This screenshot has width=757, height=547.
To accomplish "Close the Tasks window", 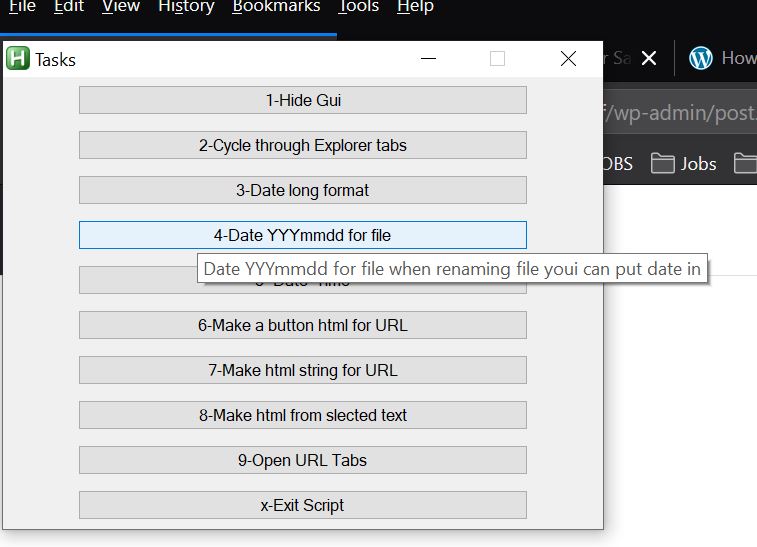I will (568, 59).
